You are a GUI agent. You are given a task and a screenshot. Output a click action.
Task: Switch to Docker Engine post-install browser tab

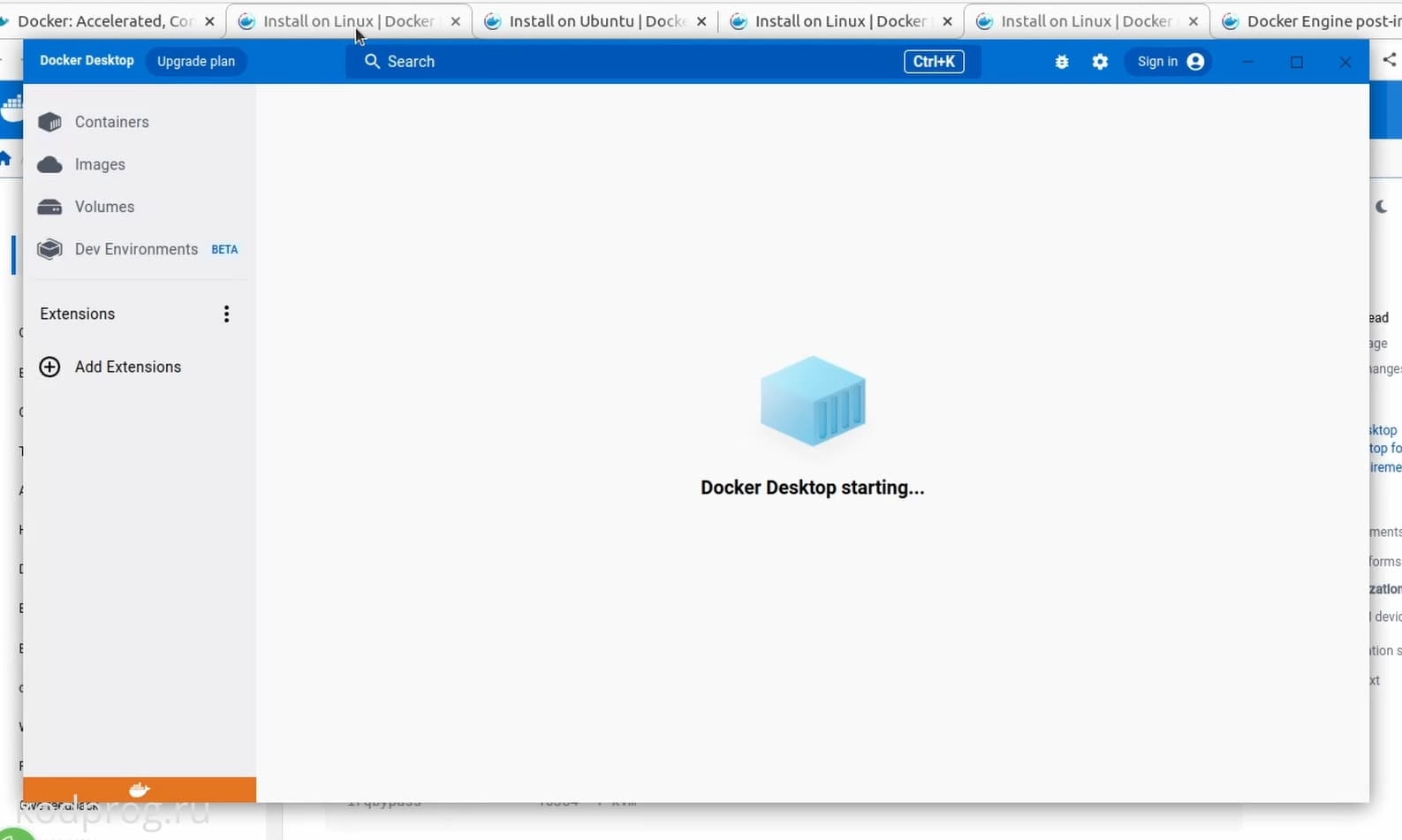[1309, 21]
